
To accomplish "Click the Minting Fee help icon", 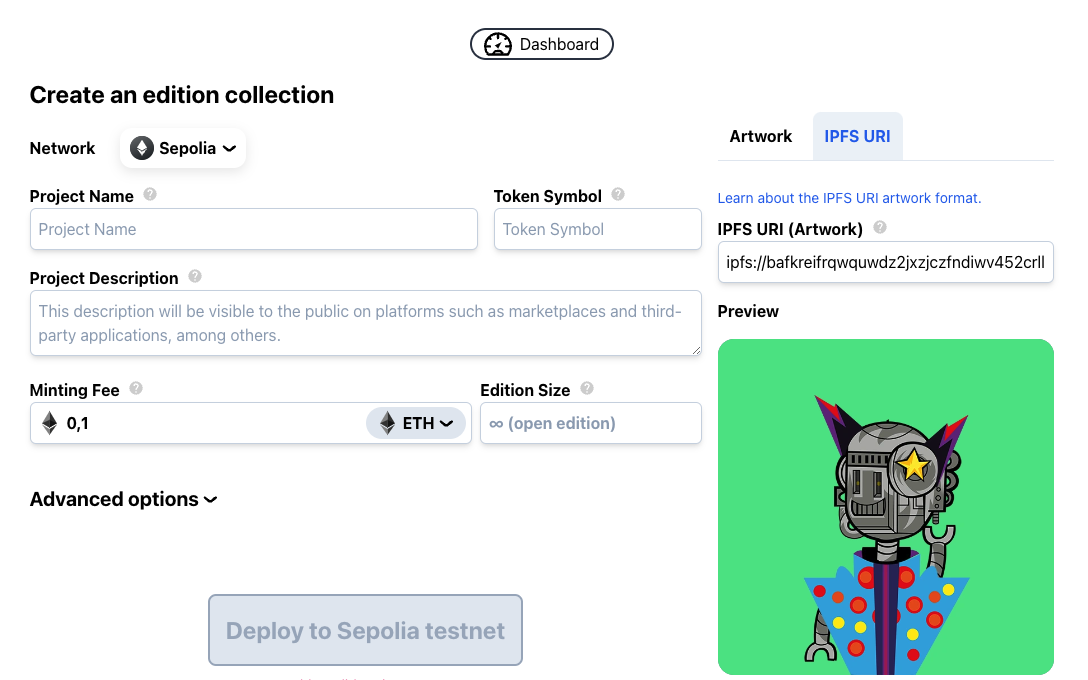I will [136, 388].
